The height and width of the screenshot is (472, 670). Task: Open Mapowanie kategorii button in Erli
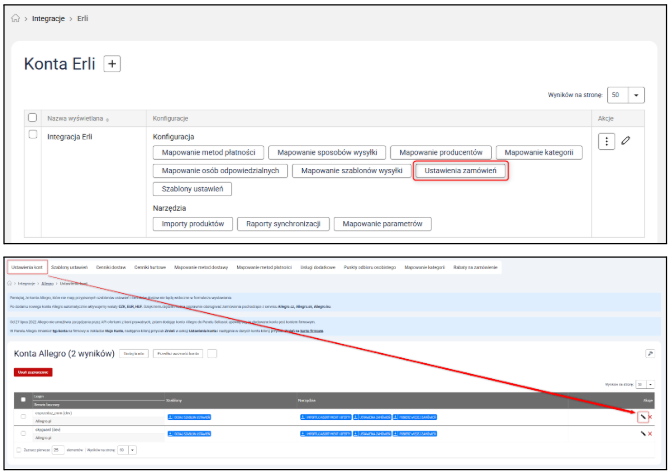coord(539,152)
